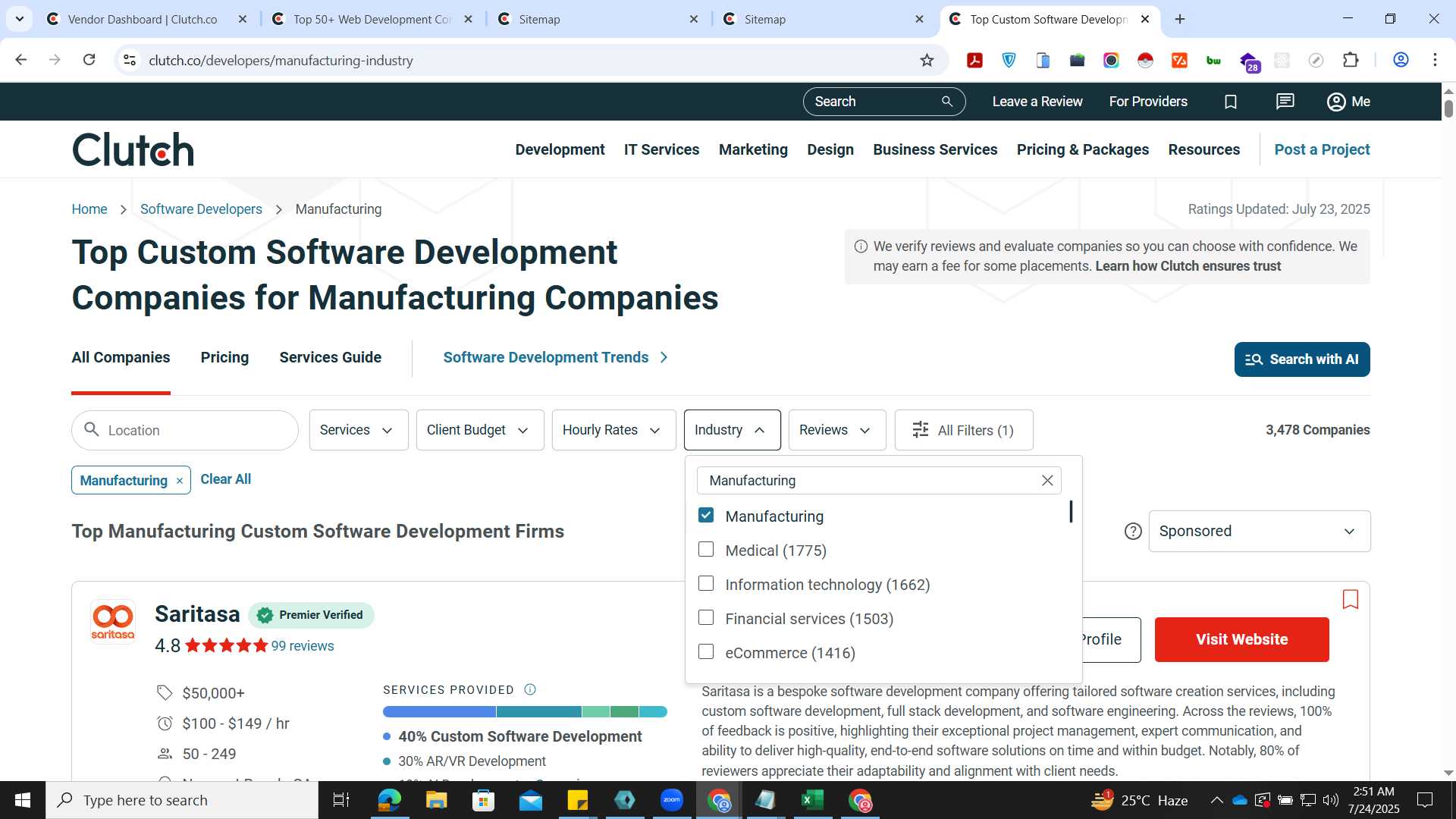
Task: Click the info icon beside verify notice
Action: pyautogui.click(x=861, y=246)
